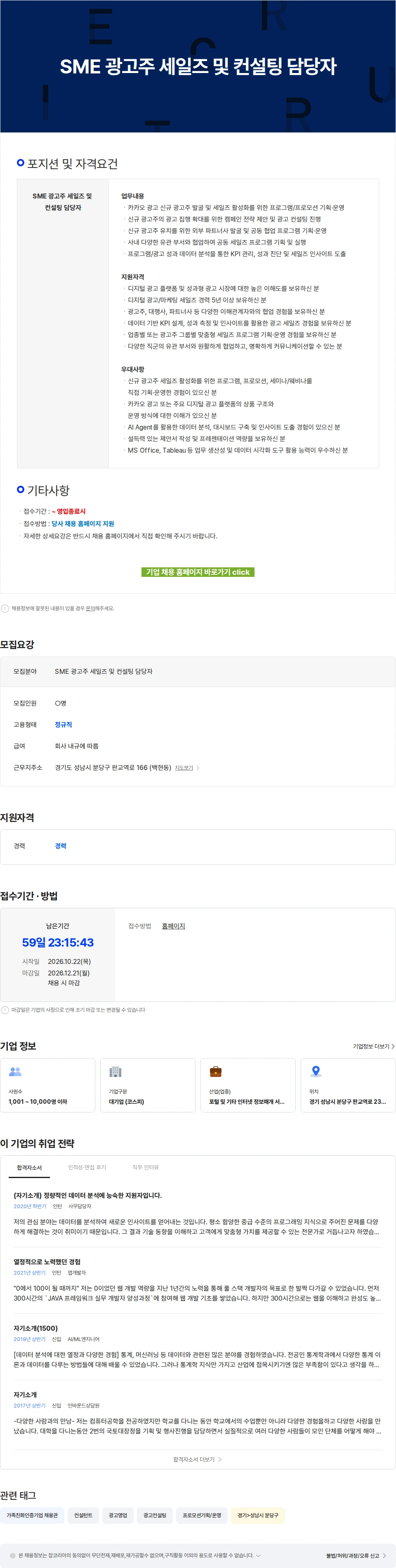Click deadline date 2026.12.21(월)

point(69,973)
